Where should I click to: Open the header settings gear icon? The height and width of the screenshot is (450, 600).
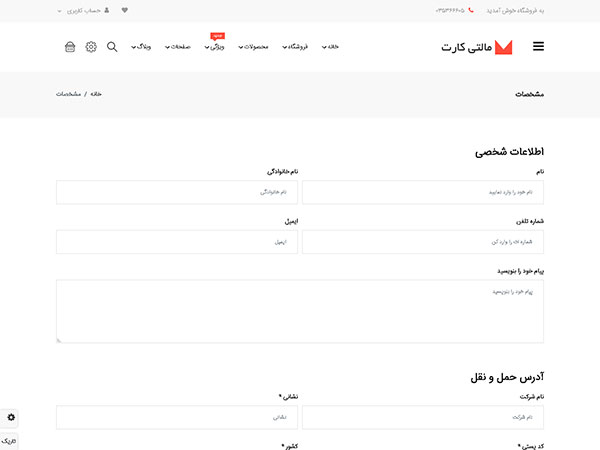[91, 47]
